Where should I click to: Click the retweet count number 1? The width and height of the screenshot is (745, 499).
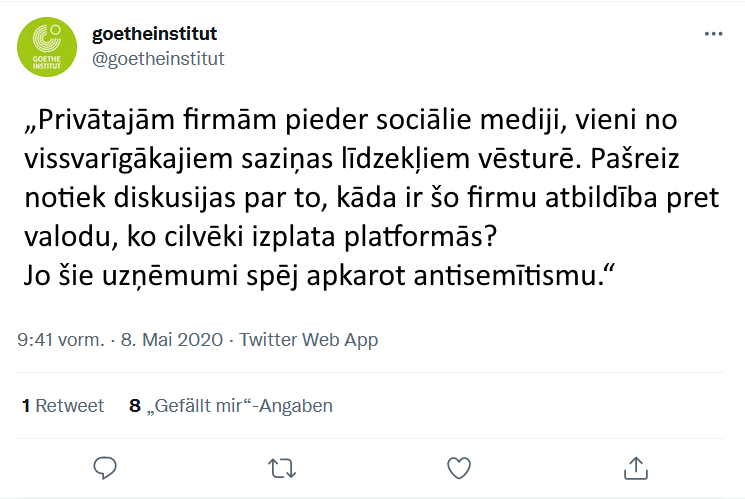coord(25,406)
